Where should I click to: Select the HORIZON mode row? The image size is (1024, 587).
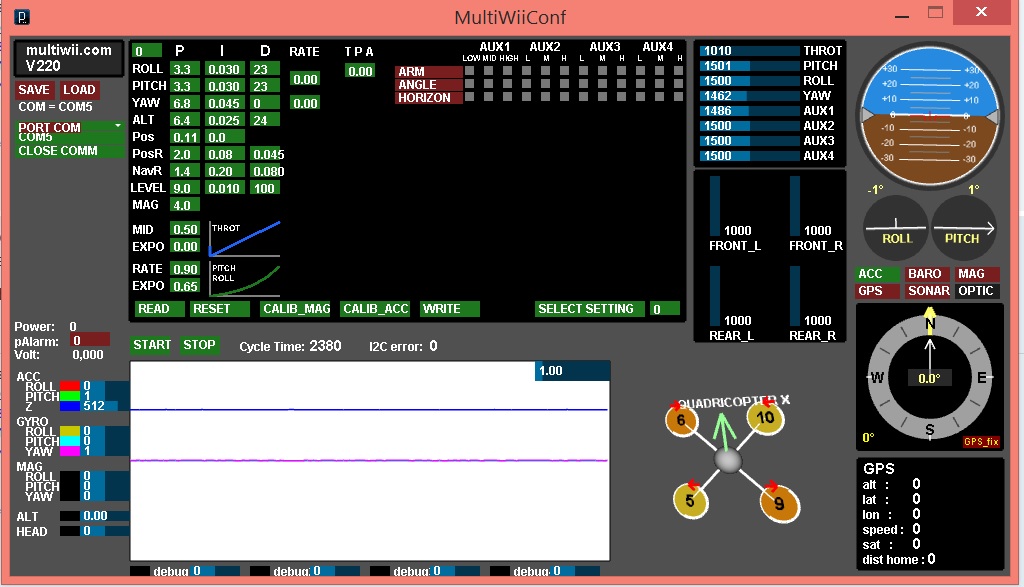pos(427,97)
